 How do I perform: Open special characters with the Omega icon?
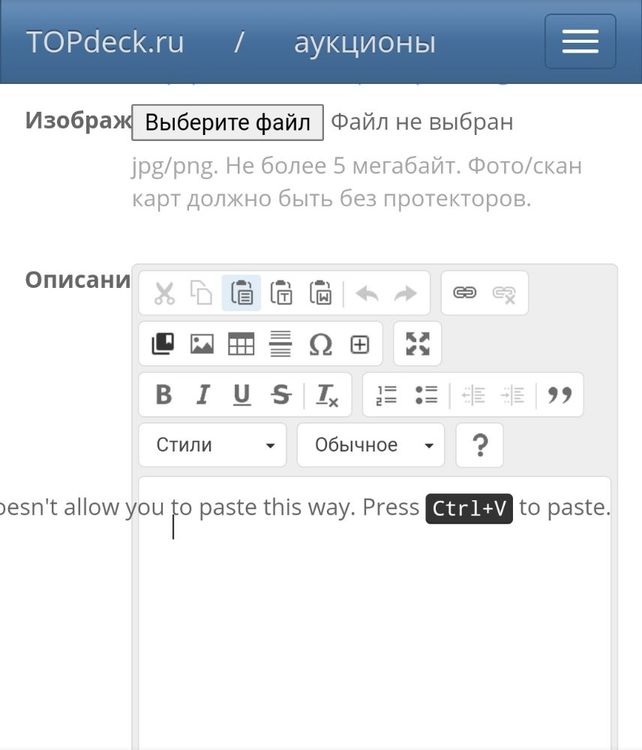[x=320, y=345]
